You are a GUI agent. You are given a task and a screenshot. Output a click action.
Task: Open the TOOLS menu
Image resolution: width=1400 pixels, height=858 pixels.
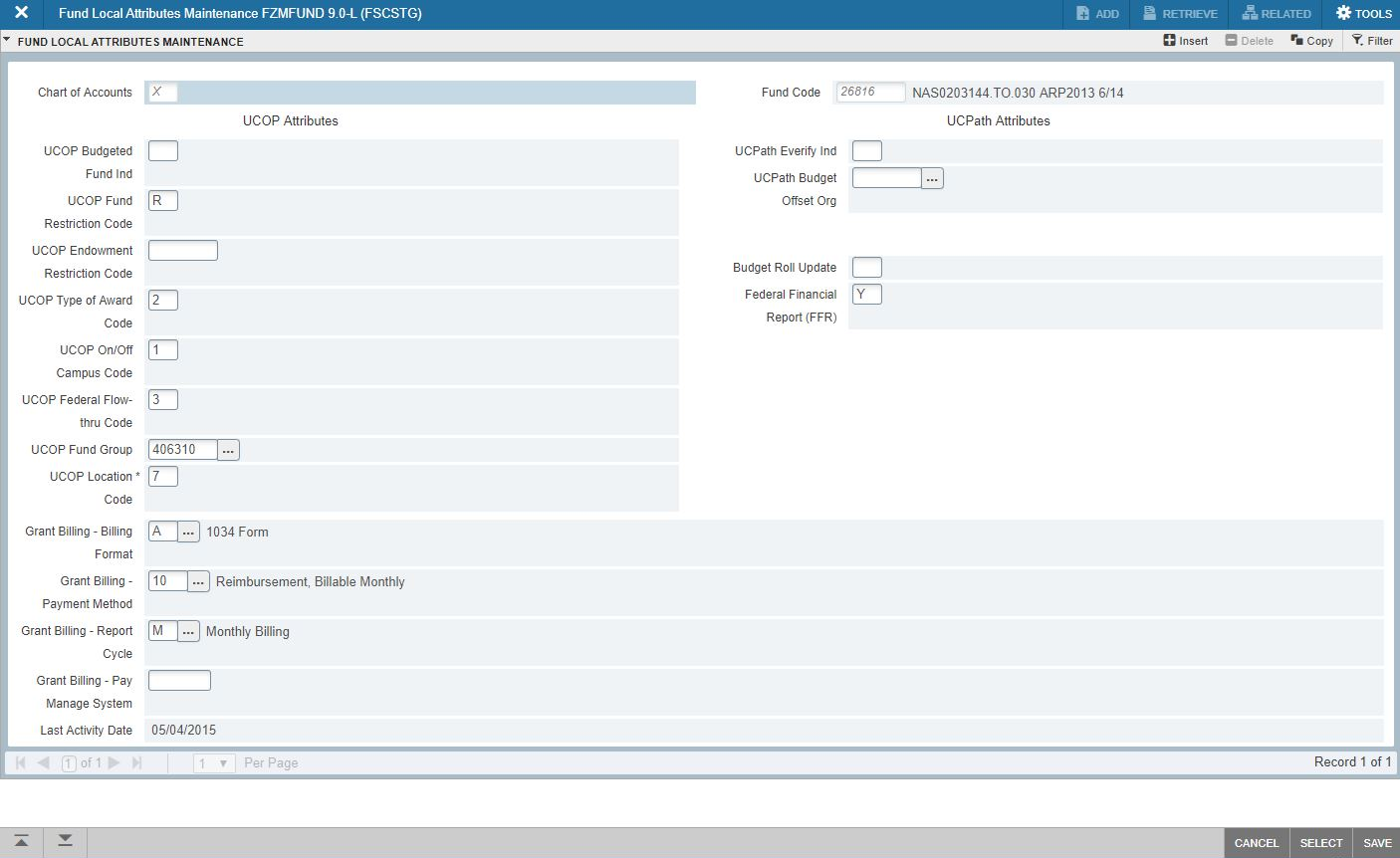tap(1363, 14)
